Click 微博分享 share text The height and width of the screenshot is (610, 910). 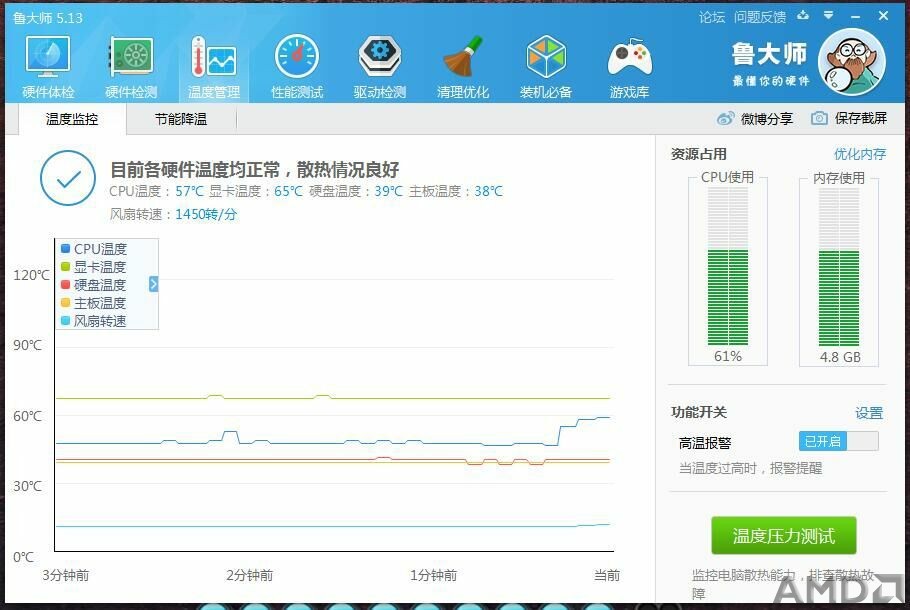[767, 119]
